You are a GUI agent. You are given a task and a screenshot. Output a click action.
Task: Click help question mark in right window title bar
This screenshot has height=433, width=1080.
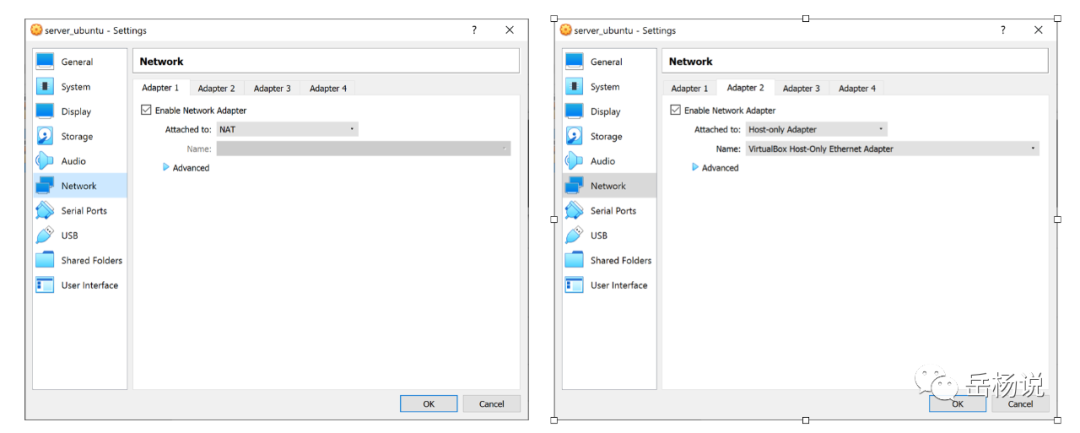pyautogui.click(x=1003, y=30)
